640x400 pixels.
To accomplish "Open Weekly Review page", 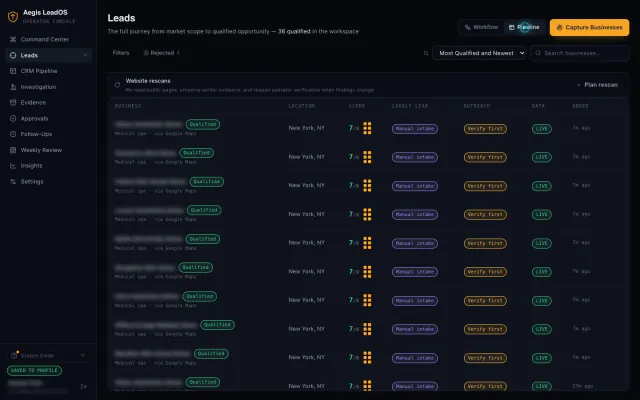I will click(x=49, y=150).
